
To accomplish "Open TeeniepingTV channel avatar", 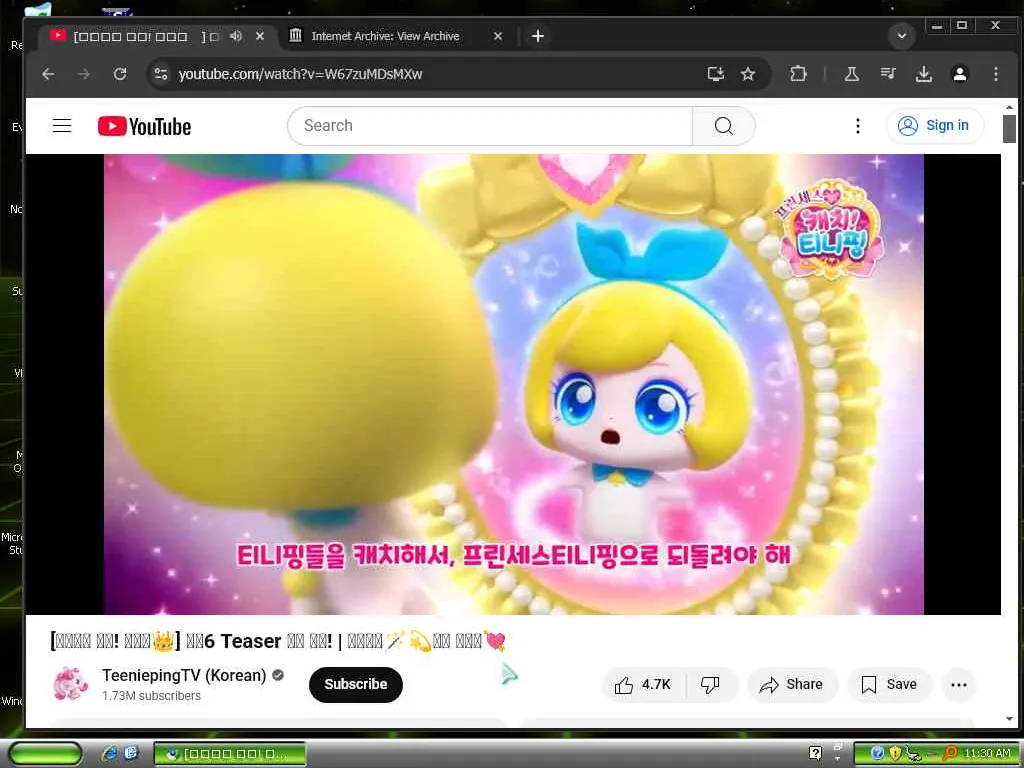I will coord(71,684).
